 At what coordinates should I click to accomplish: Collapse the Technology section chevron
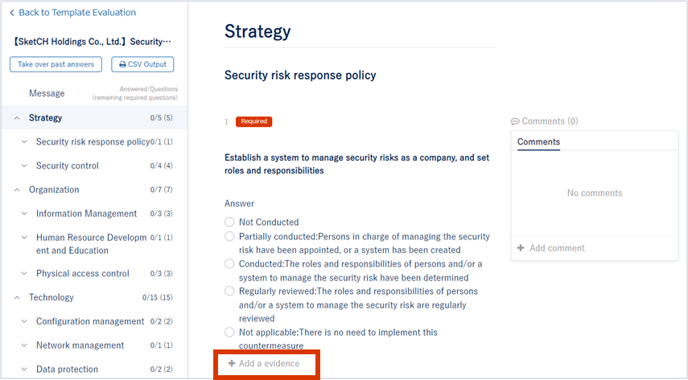tap(17, 298)
